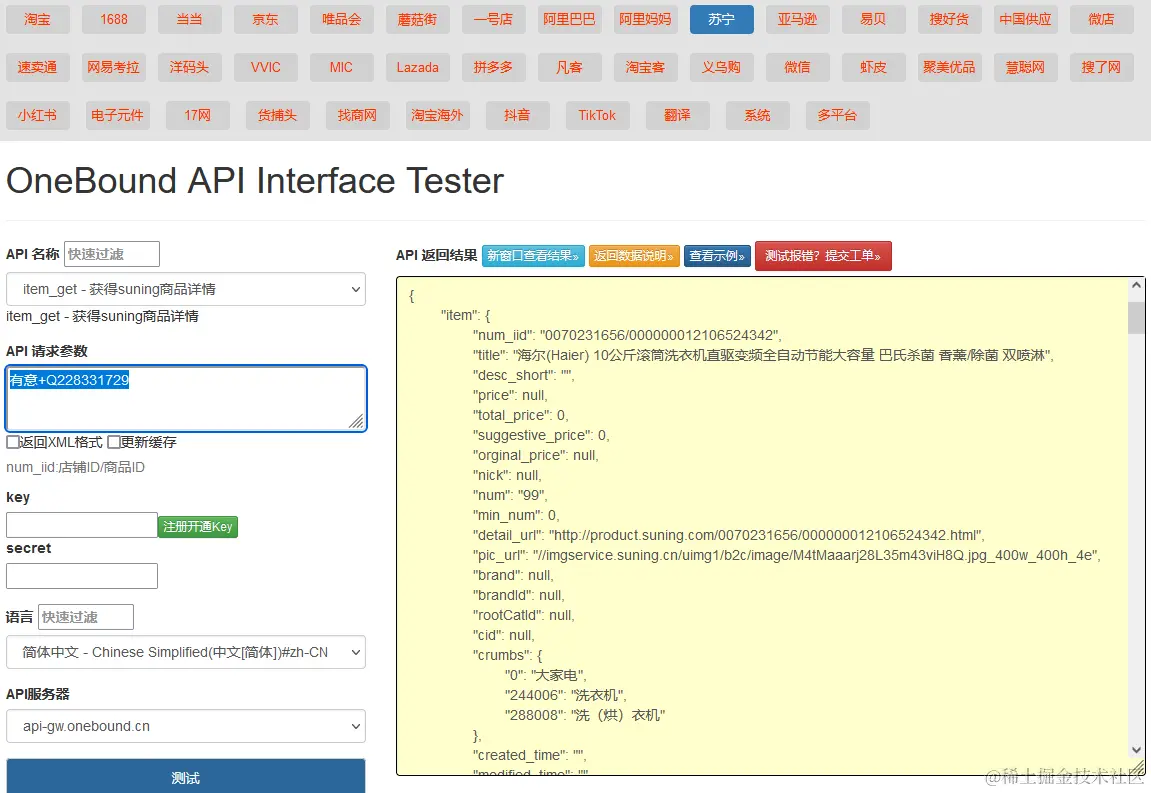Select the MIC tab
This screenshot has height=793, width=1151.
coord(341,68)
